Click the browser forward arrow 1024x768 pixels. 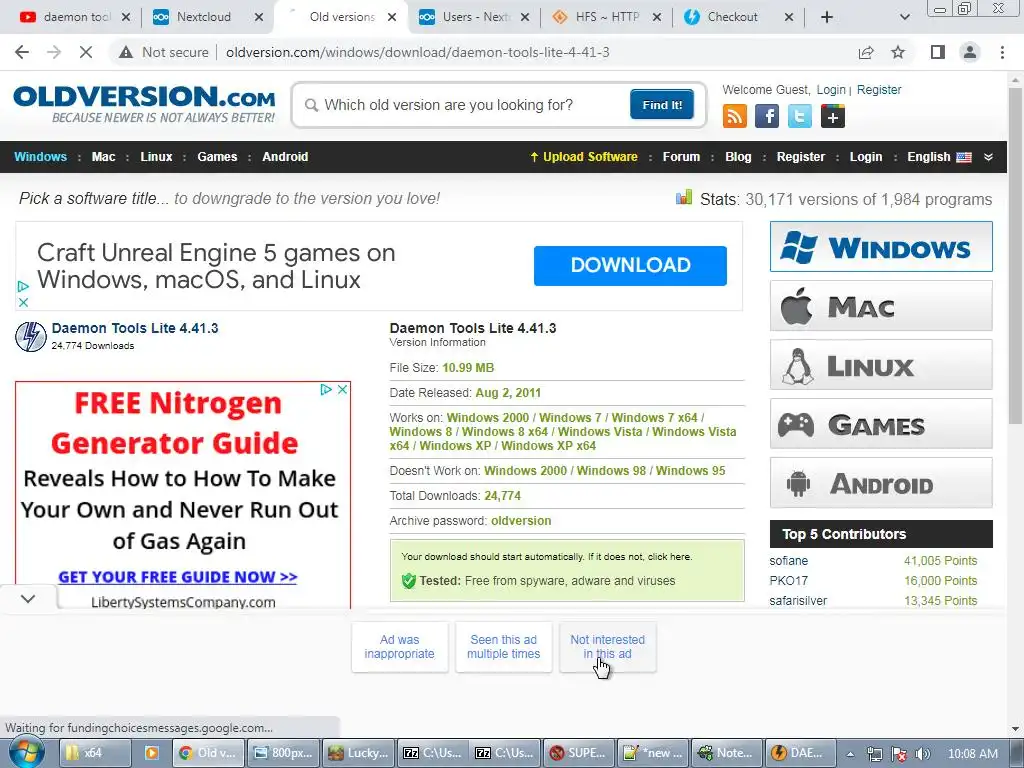[x=54, y=52]
